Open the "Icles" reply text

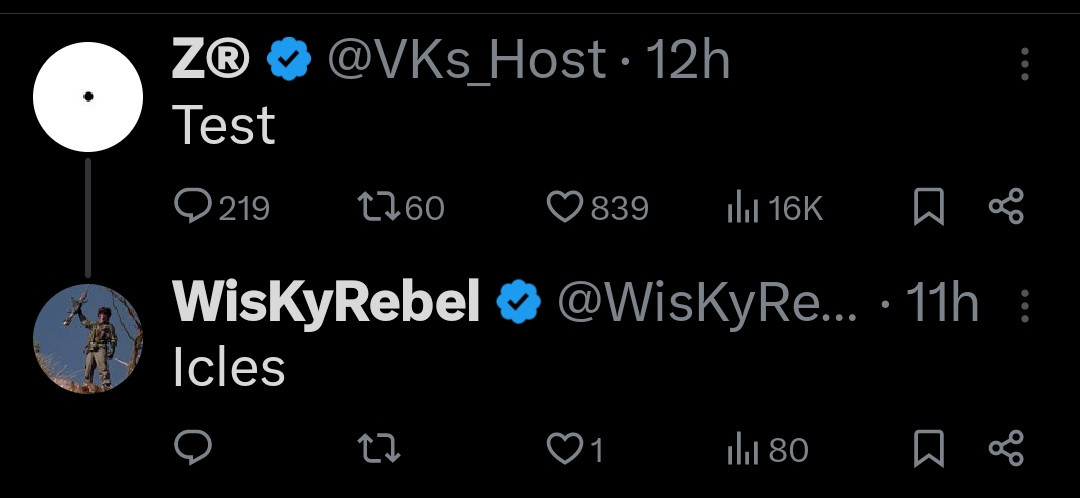229,368
